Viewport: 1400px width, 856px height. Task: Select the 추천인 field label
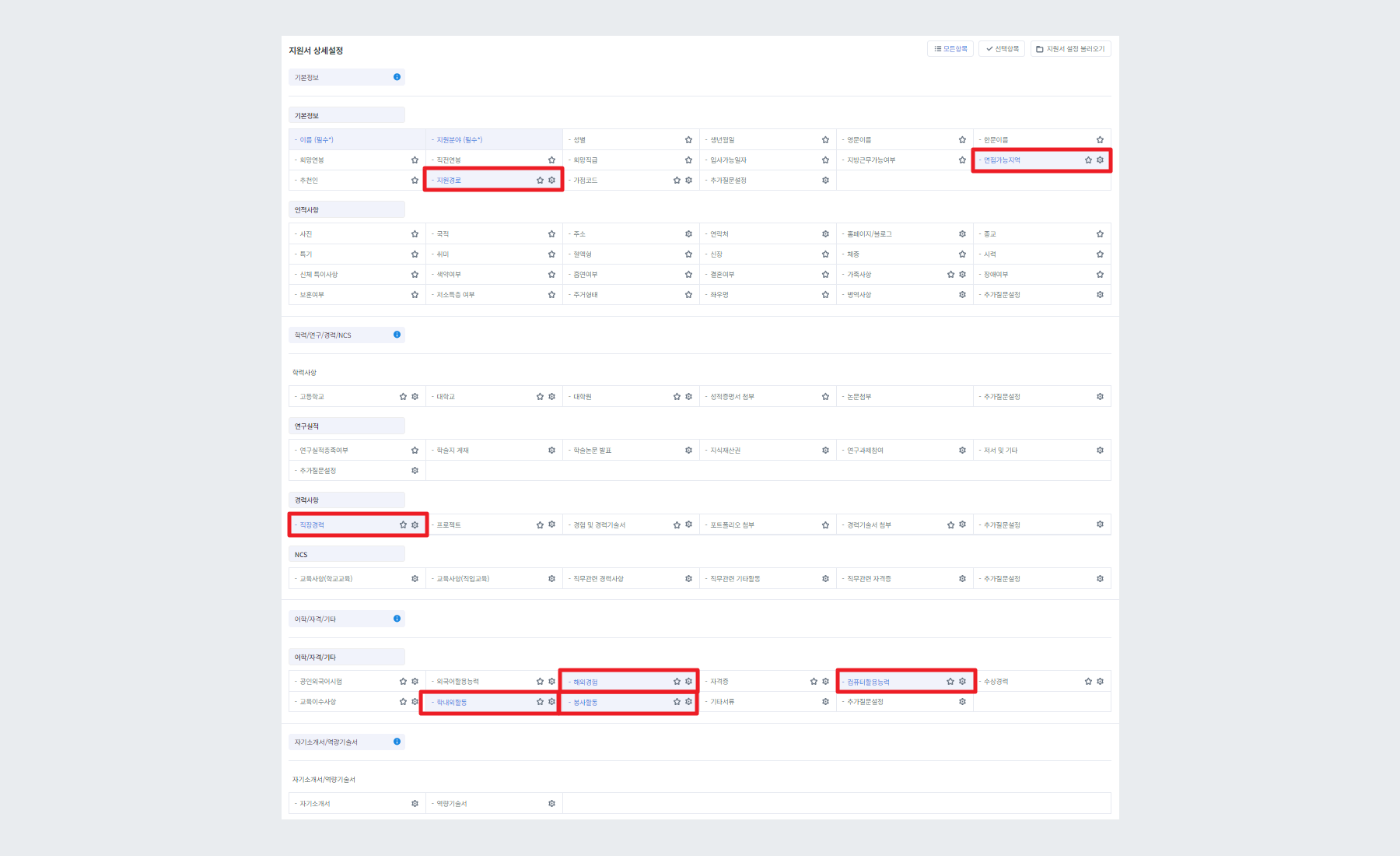tap(309, 181)
